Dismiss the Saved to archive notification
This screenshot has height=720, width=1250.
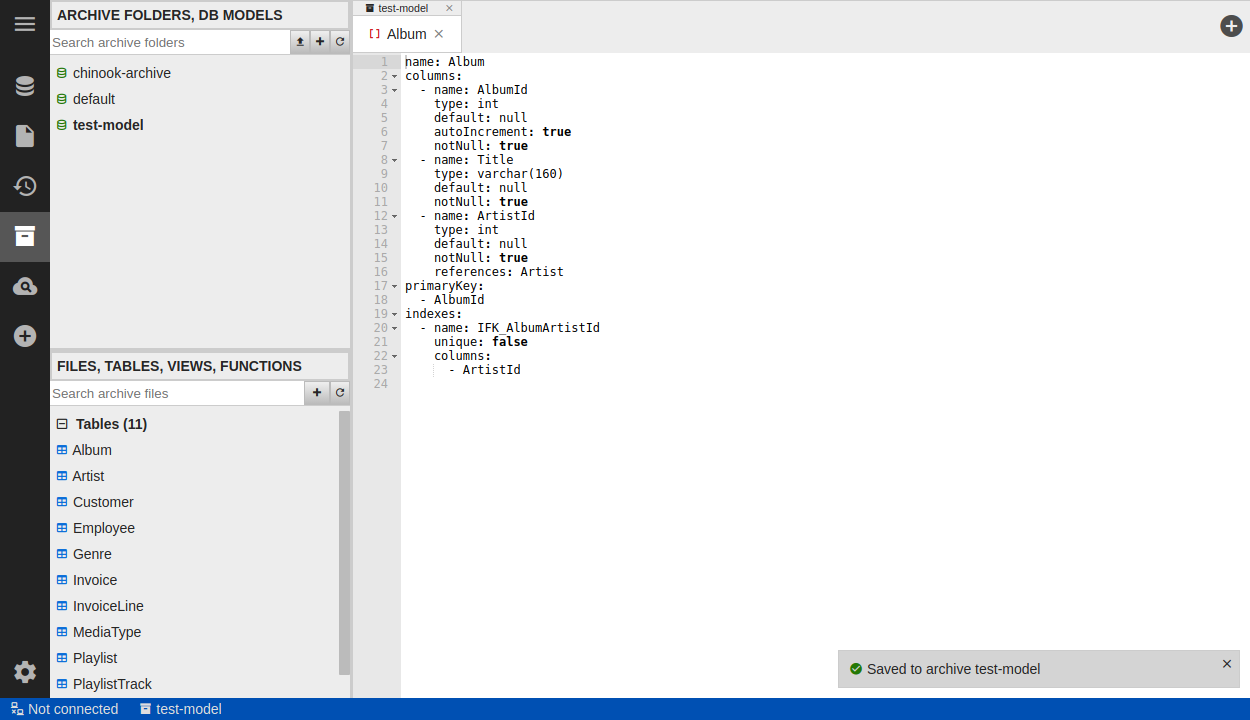pyautogui.click(x=1227, y=664)
